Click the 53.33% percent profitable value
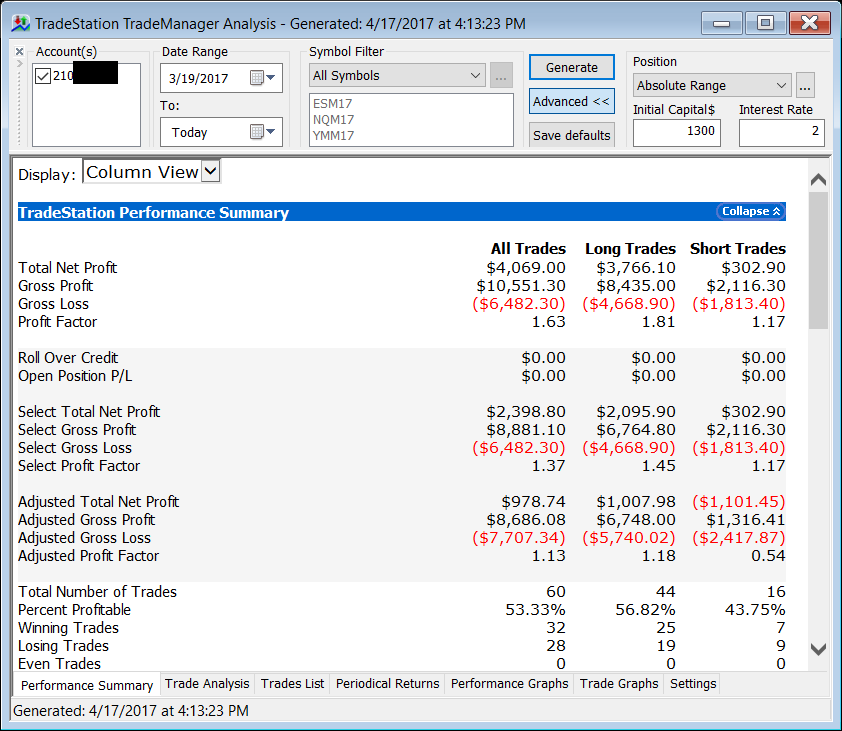Viewport: 842px width, 731px height. [535, 610]
